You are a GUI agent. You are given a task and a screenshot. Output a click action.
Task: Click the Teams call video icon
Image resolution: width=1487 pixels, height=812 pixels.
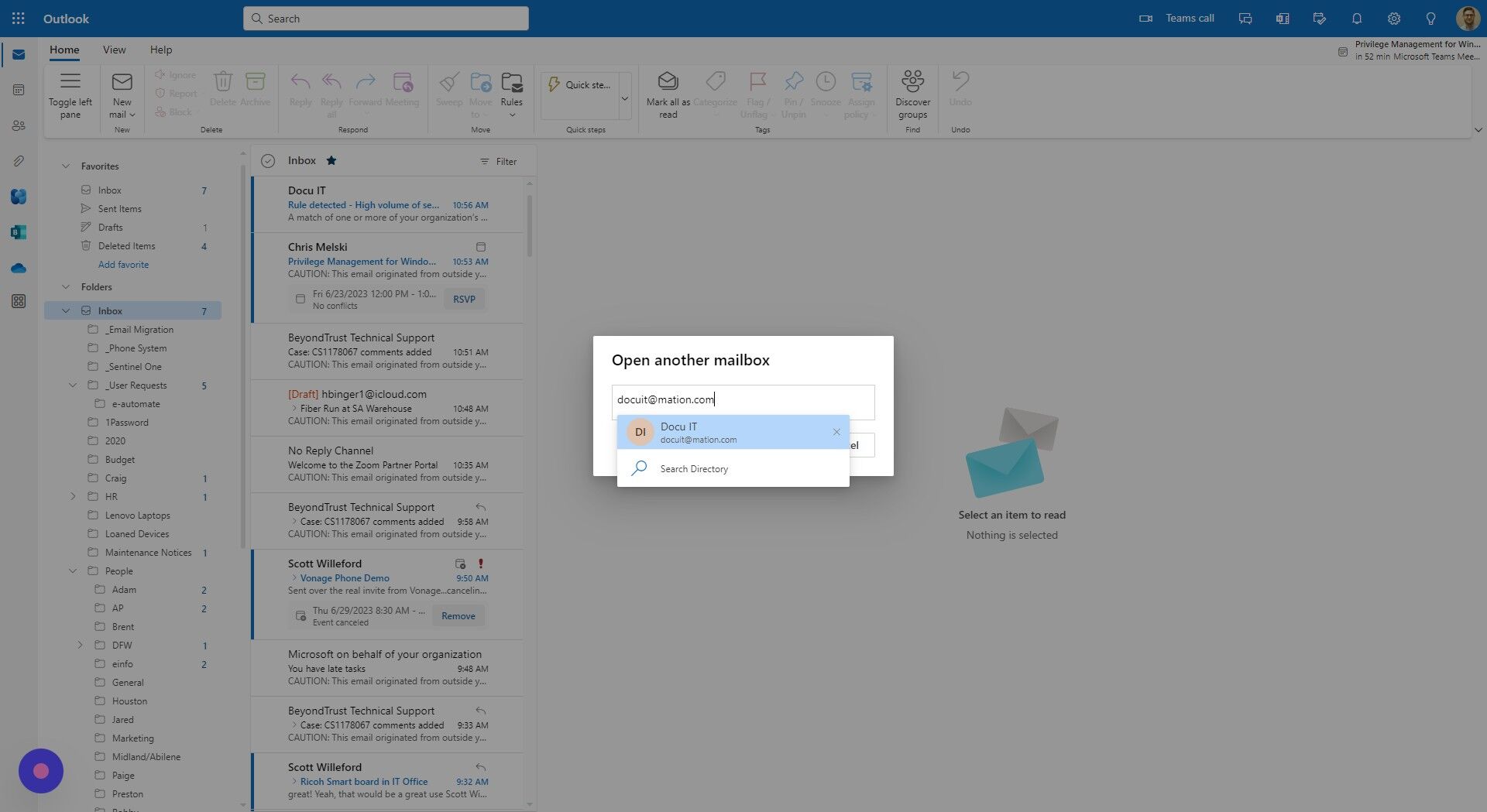point(1145,18)
